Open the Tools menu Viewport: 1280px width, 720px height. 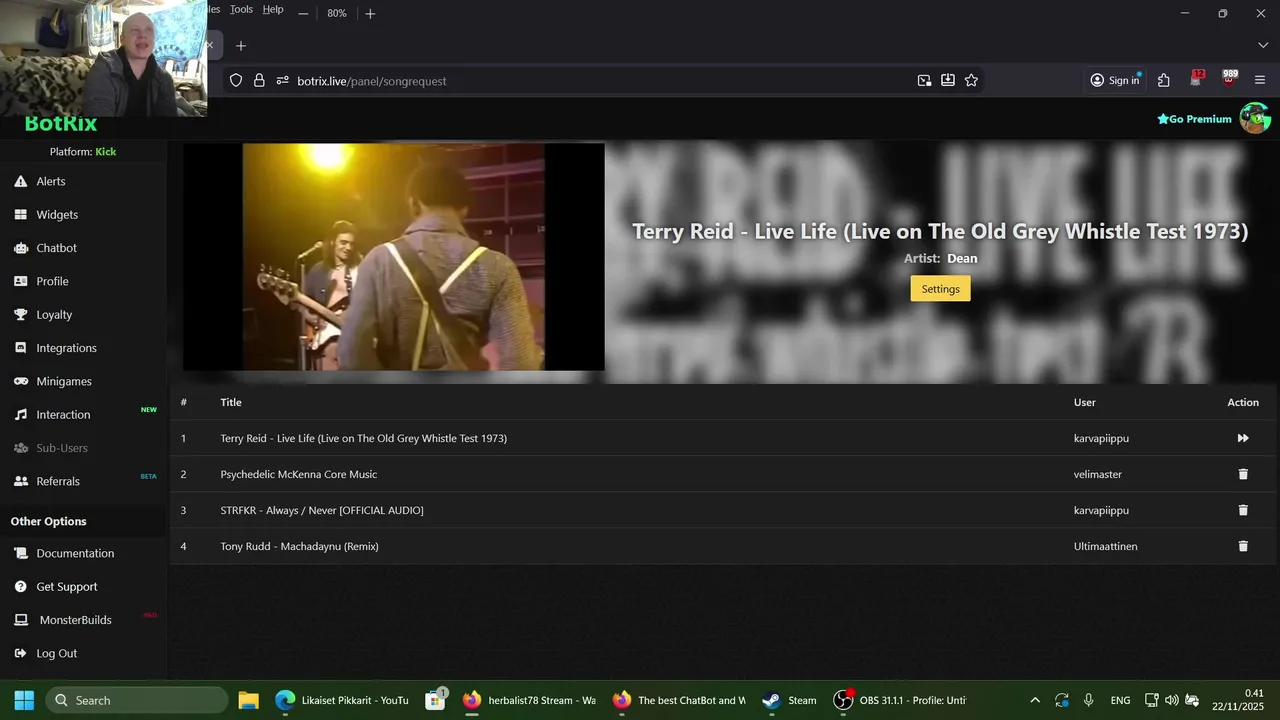pyautogui.click(x=241, y=9)
